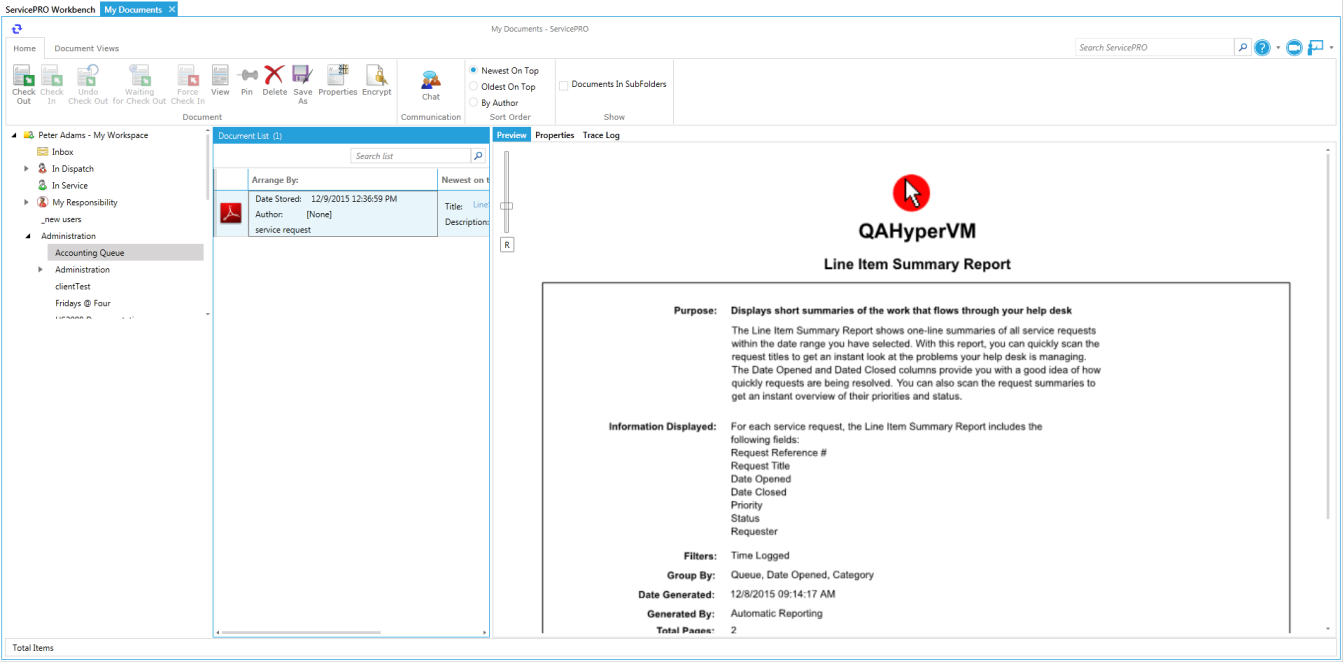
Task: Click the video camera icon
Action: [x=1294, y=47]
